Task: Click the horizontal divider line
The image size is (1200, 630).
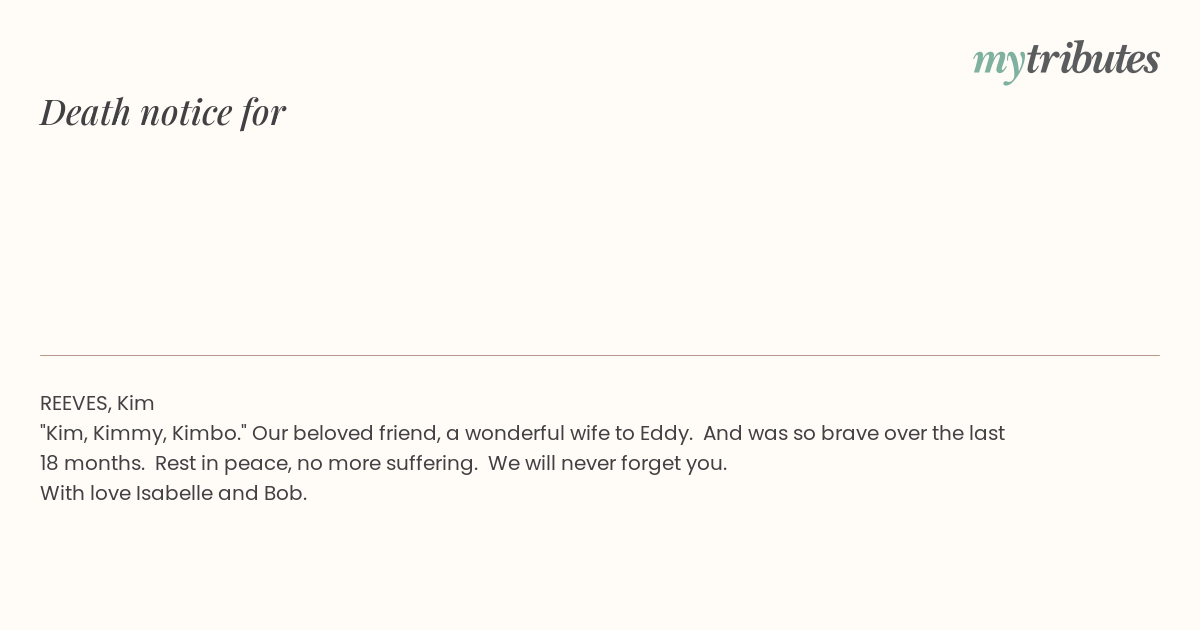Action: coord(600,355)
